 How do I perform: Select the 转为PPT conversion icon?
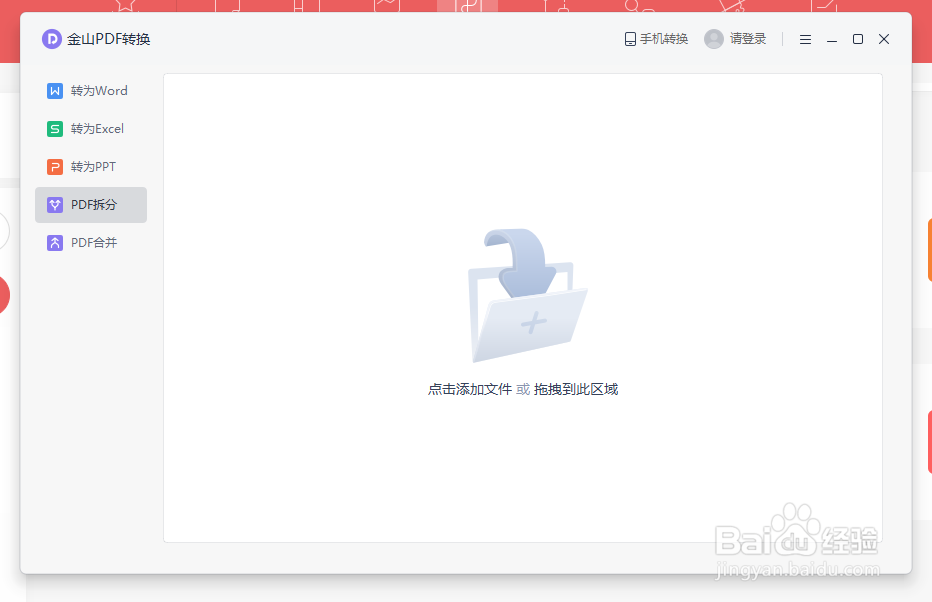pos(54,166)
